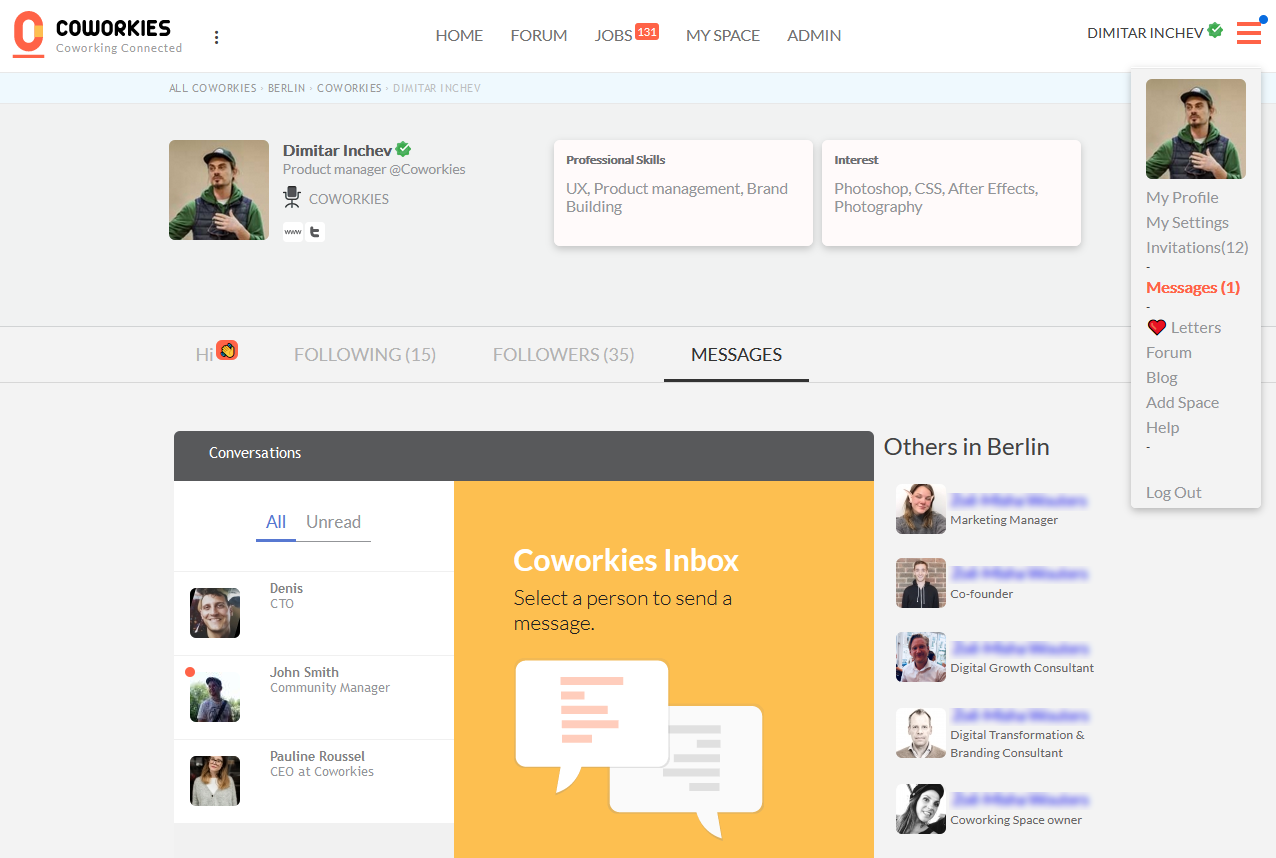Viewport: 1276px width, 858px height.
Task: Open the www website icon
Action: 293,232
